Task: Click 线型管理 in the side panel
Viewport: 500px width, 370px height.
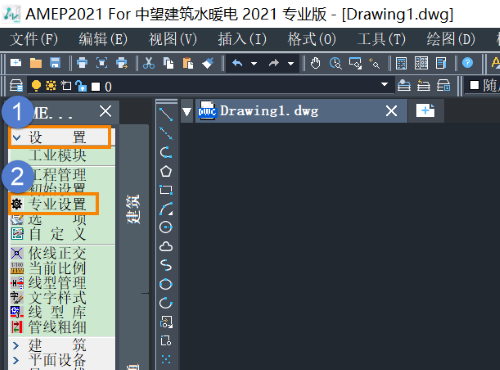Action: point(57,283)
